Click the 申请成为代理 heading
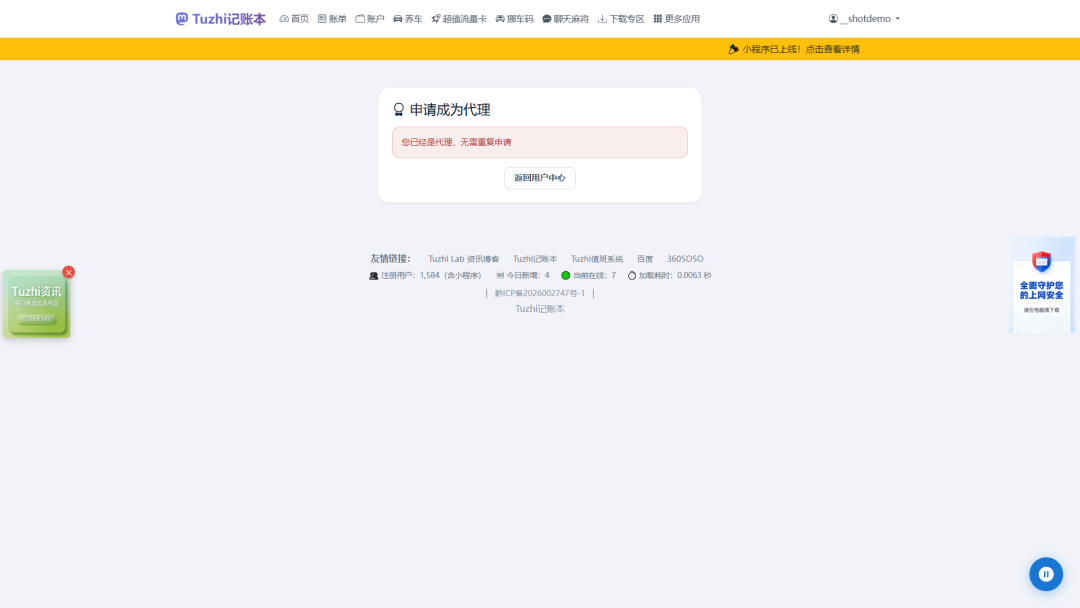 [450, 109]
